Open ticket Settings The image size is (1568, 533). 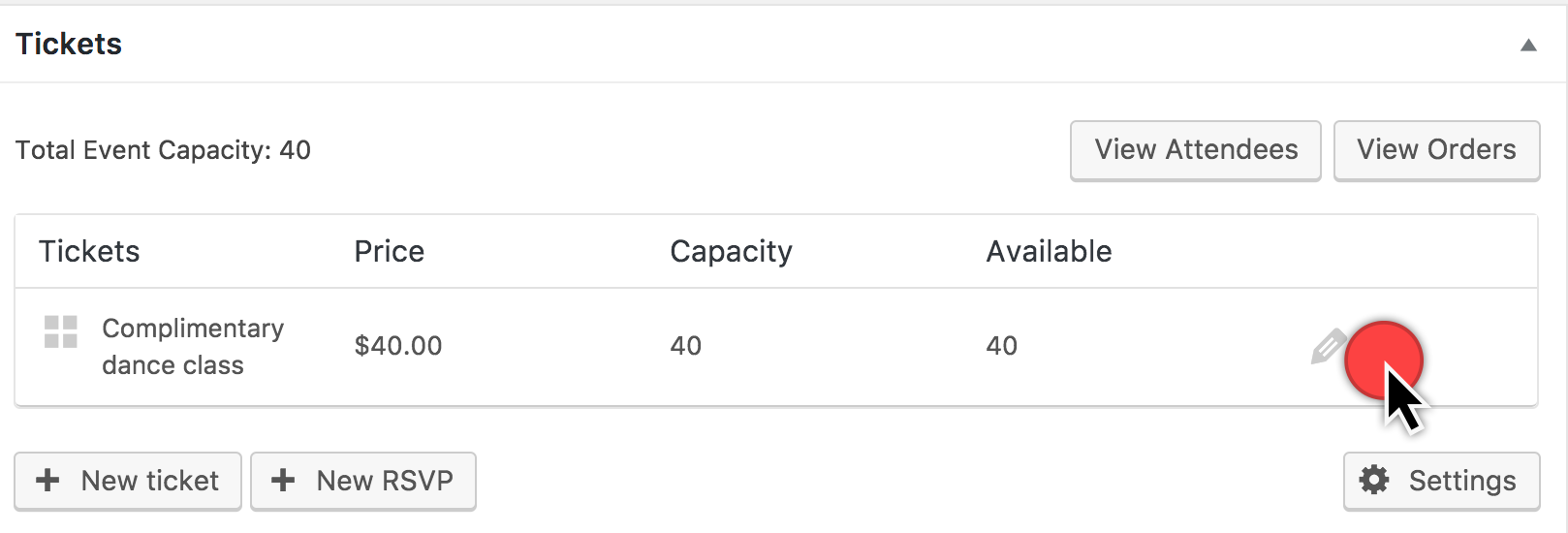[1441, 481]
